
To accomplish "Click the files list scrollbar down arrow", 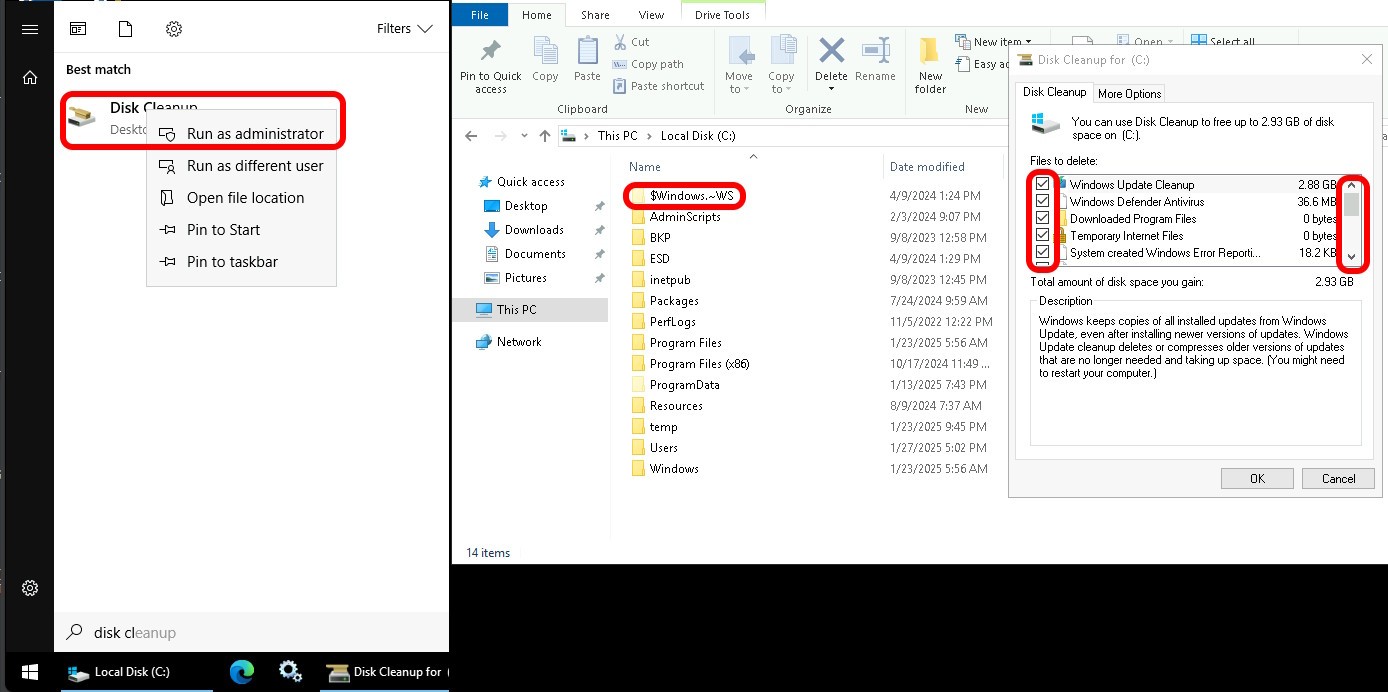I will coord(1352,256).
